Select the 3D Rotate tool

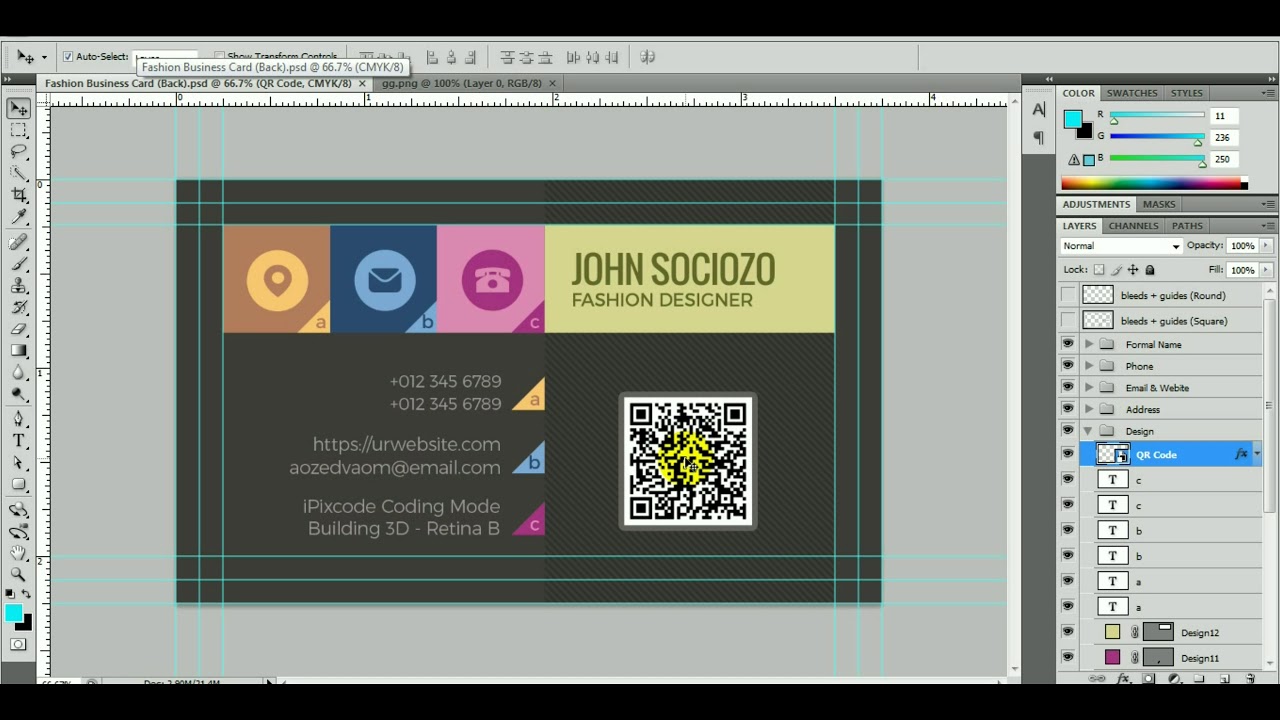19,509
